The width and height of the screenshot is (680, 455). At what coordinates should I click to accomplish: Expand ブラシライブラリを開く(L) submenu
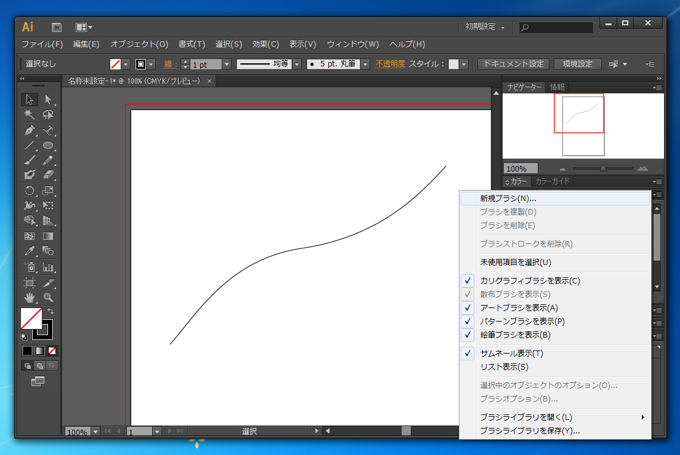[555, 417]
